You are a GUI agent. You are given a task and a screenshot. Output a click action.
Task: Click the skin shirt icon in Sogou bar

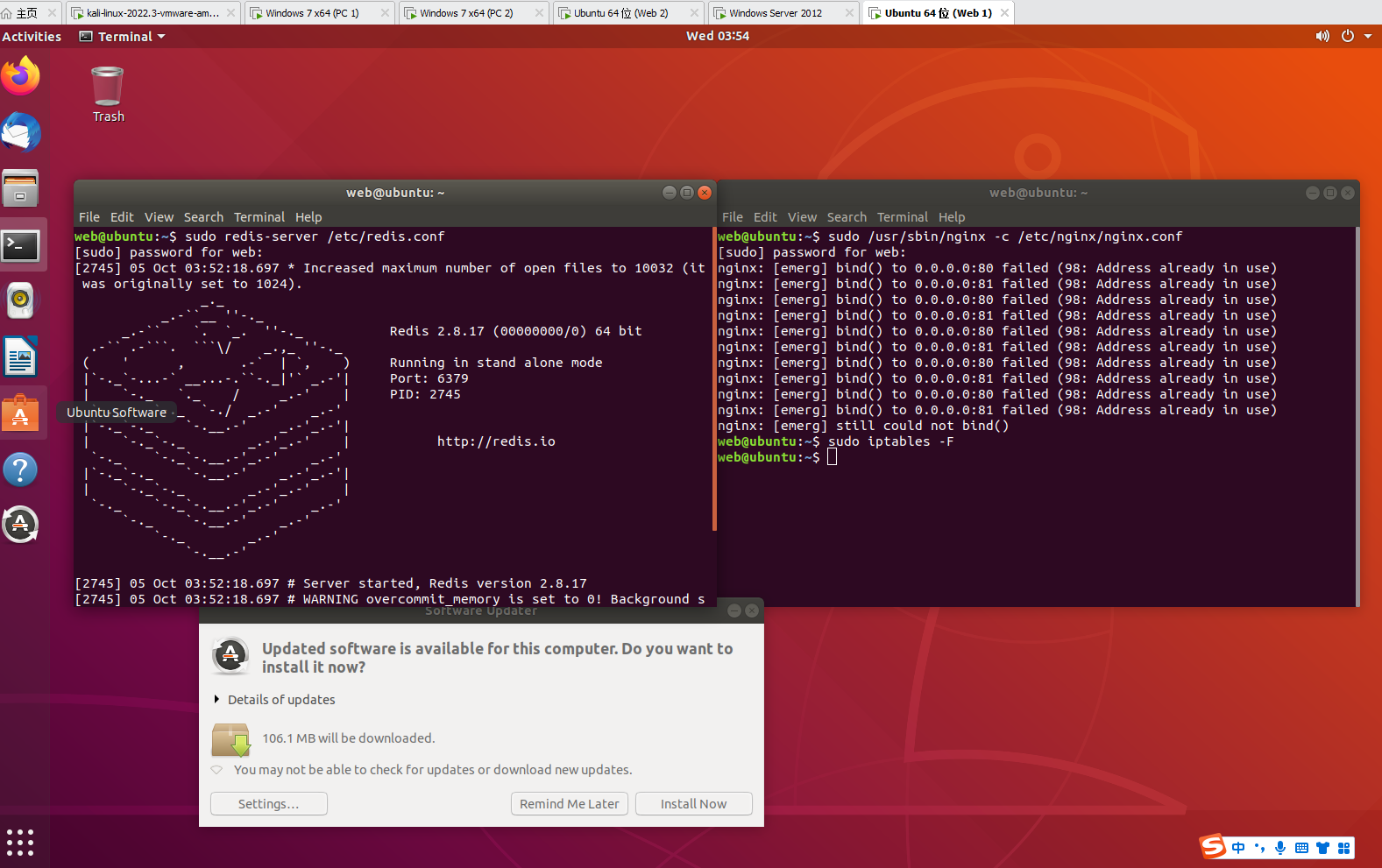[1322, 848]
